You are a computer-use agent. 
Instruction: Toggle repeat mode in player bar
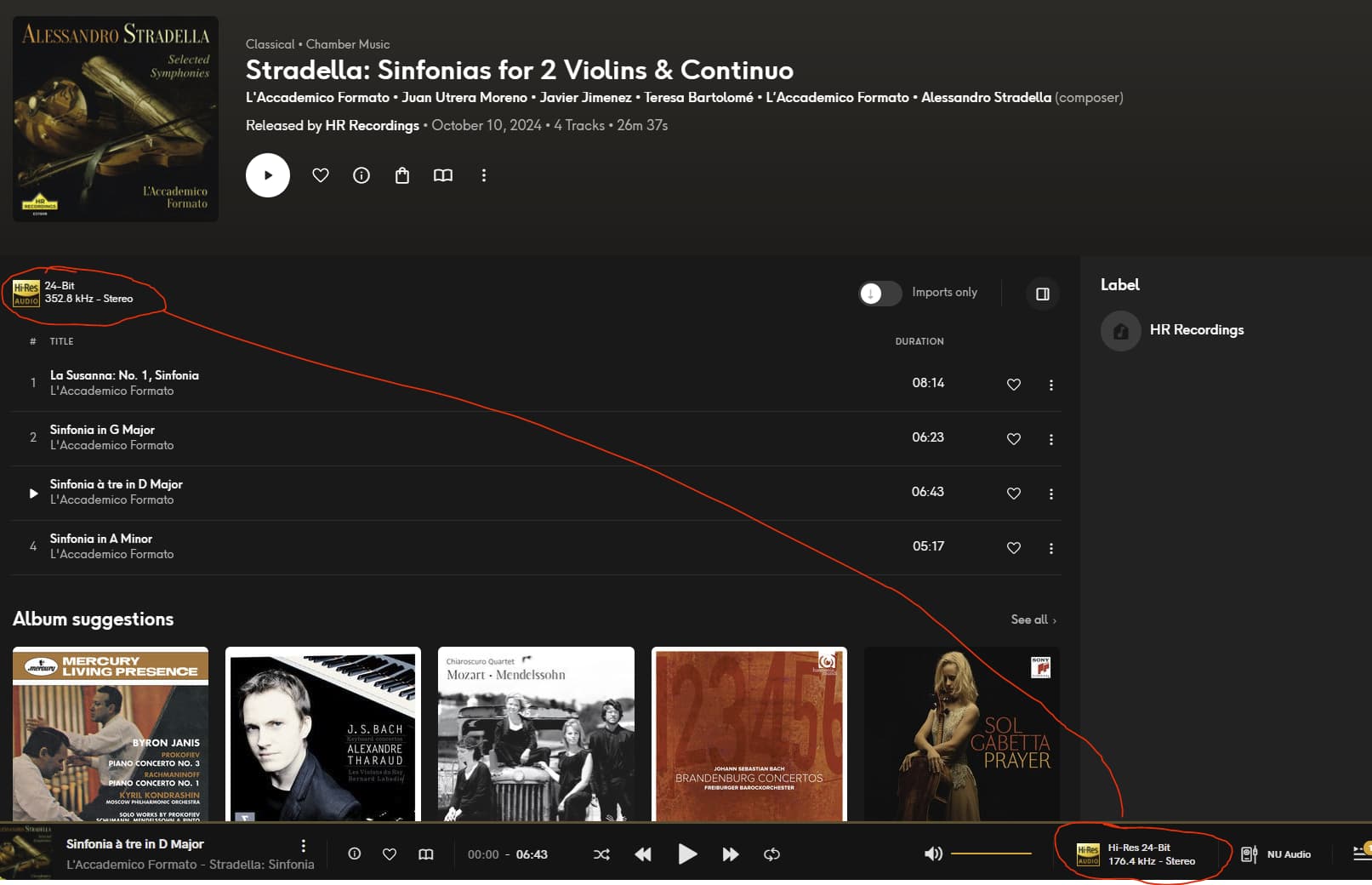(x=772, y=854)
